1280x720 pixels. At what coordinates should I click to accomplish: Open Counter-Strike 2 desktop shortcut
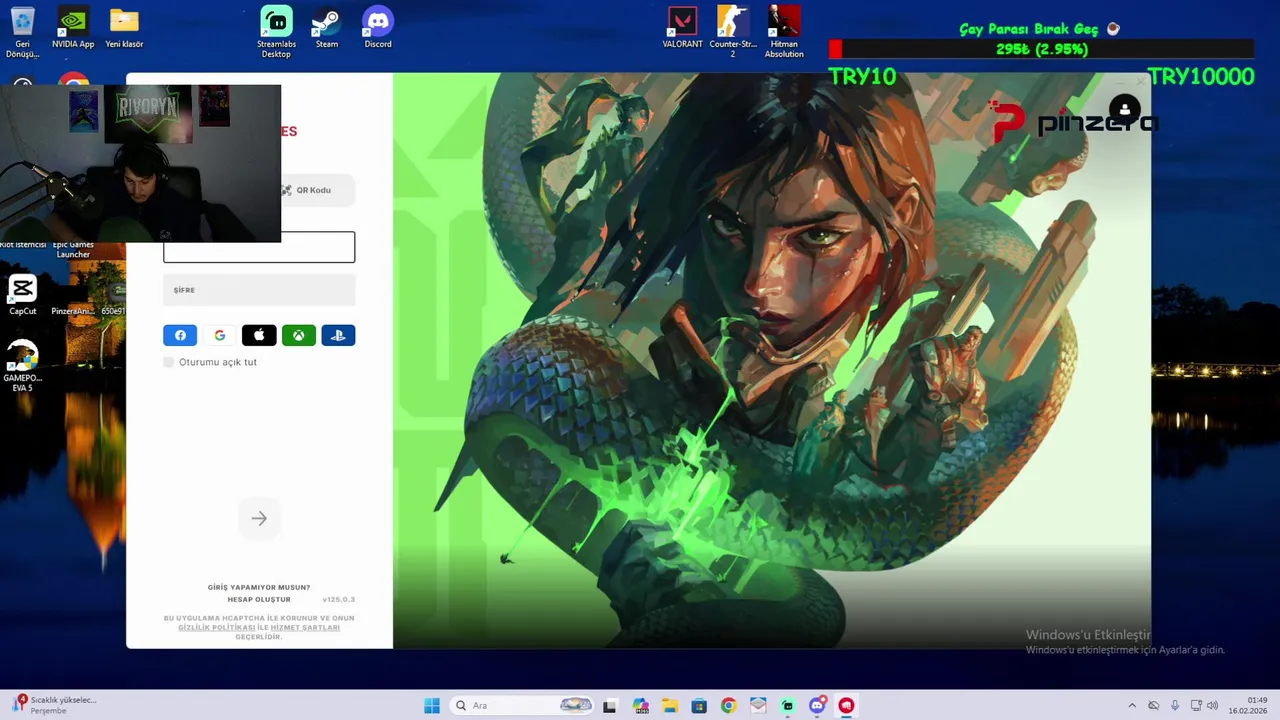733,33
